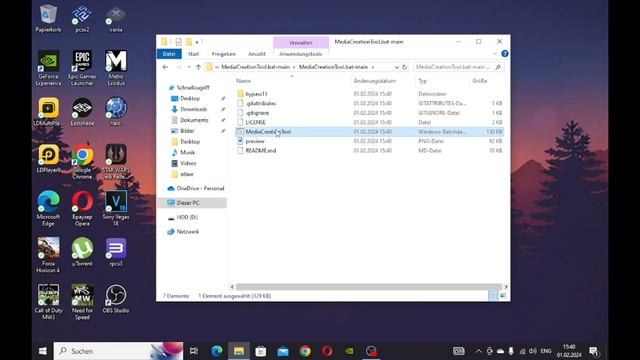The height and width of the screenshot is (360, 640).
Task: Open recent locations dropdown arrow
Action: click(189, 67)
